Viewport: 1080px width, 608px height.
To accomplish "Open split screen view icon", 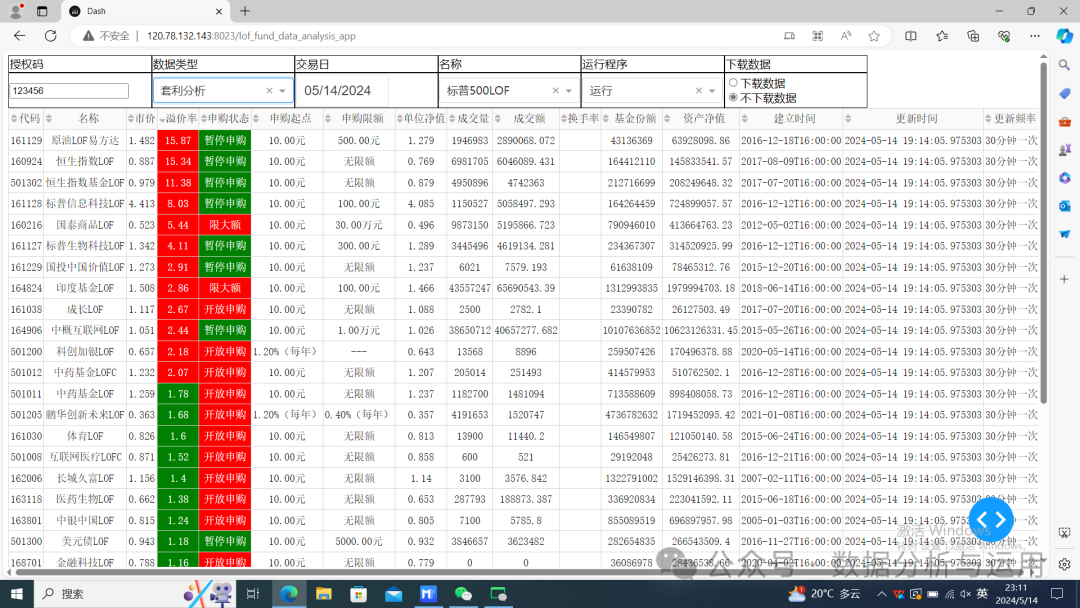I will 911,36.
